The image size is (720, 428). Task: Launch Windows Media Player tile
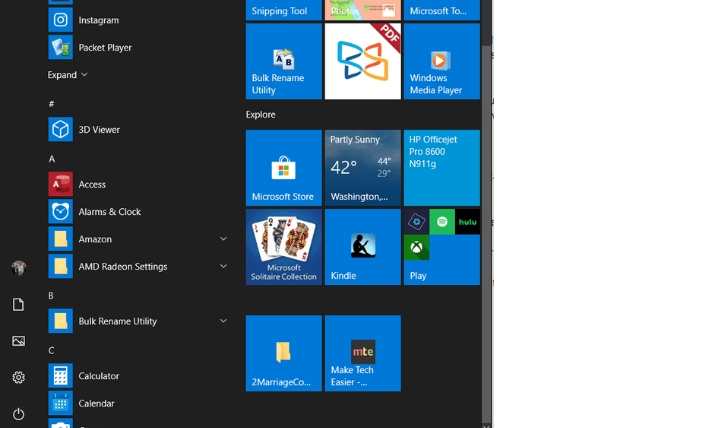[x=442, y=62]
